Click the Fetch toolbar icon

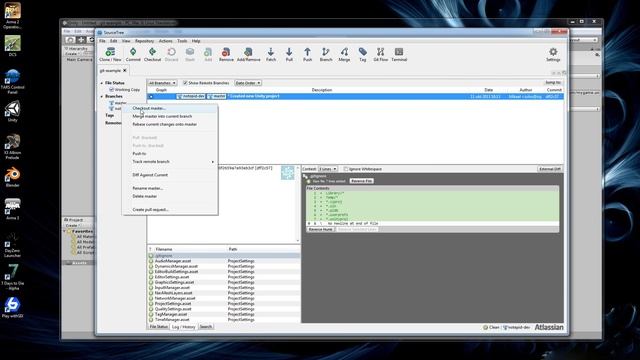point(271,54)
